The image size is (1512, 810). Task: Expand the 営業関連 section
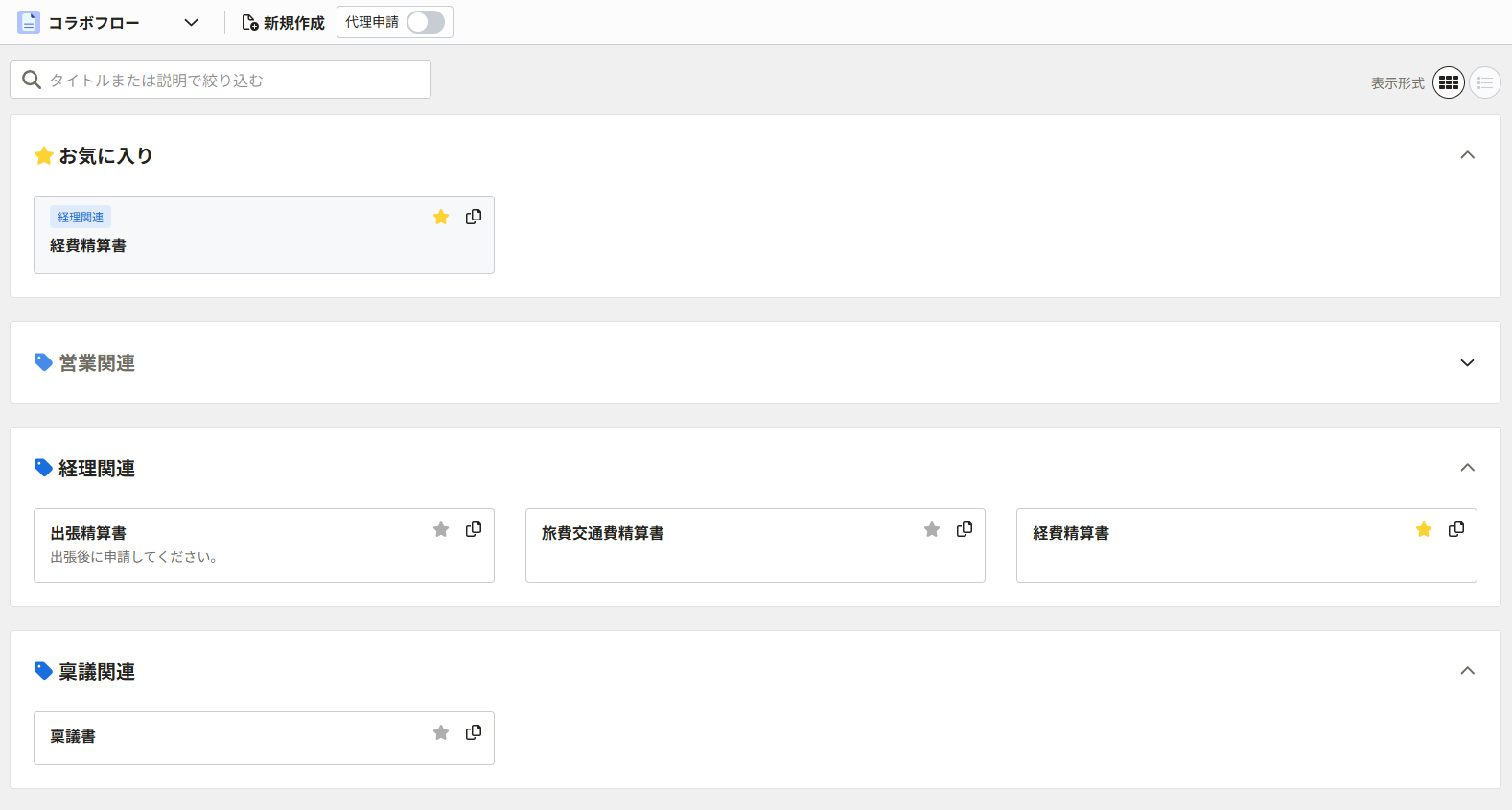coord(1467,362)
